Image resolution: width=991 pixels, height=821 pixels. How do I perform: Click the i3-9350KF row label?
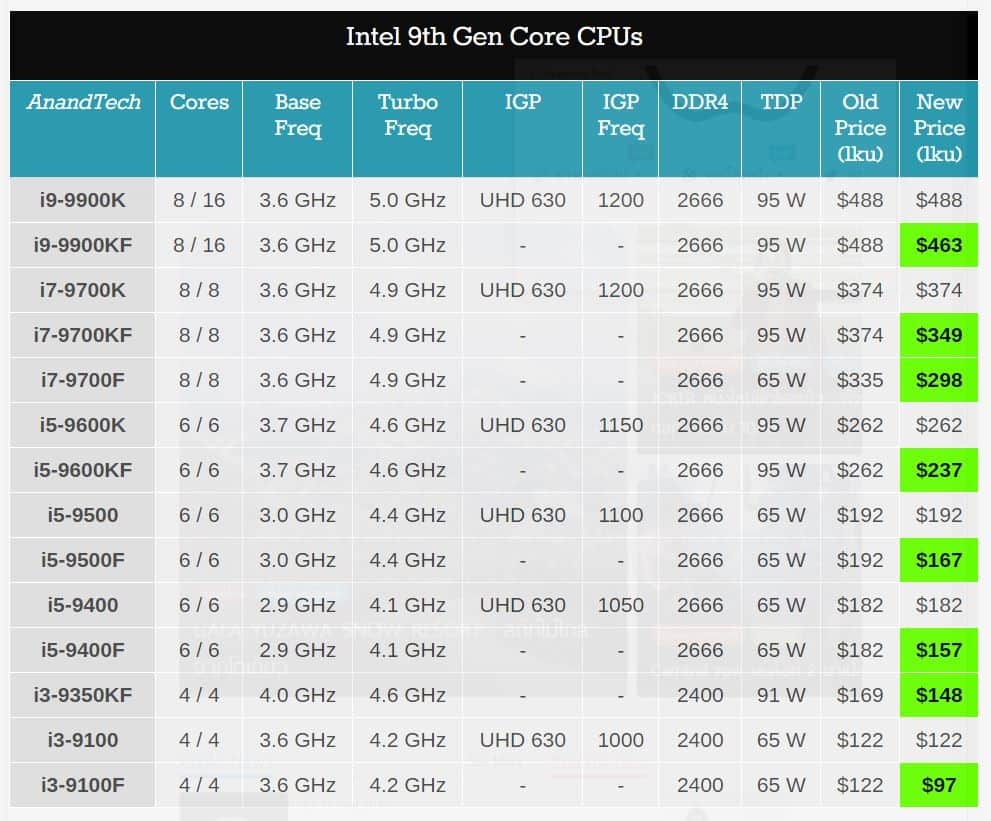click(83, 695)
